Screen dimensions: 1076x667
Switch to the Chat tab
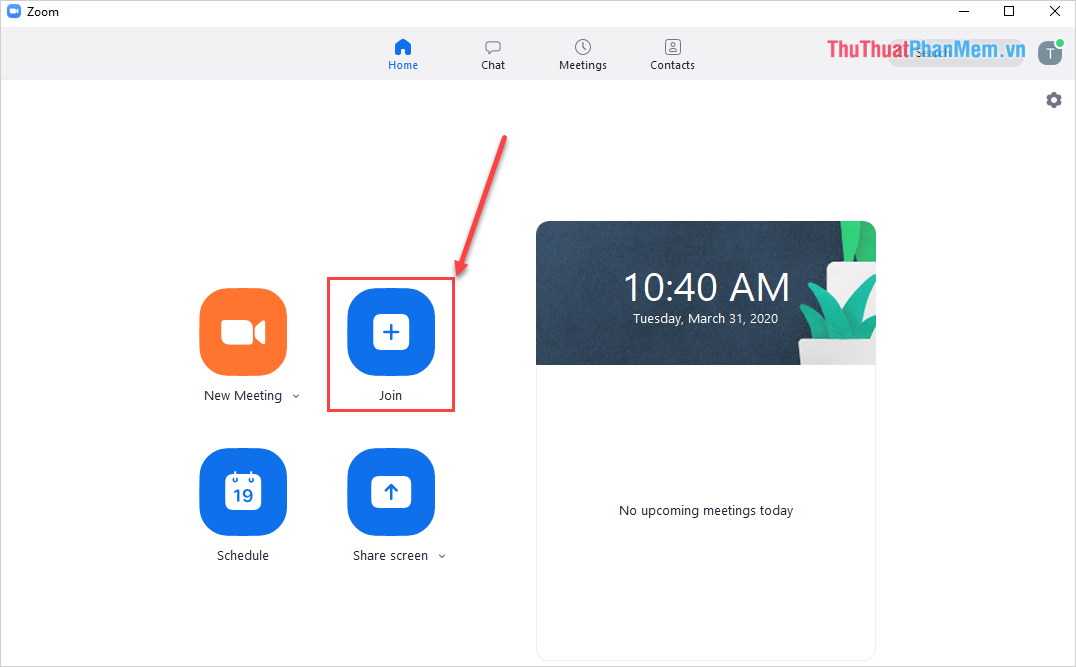point(493,54)
